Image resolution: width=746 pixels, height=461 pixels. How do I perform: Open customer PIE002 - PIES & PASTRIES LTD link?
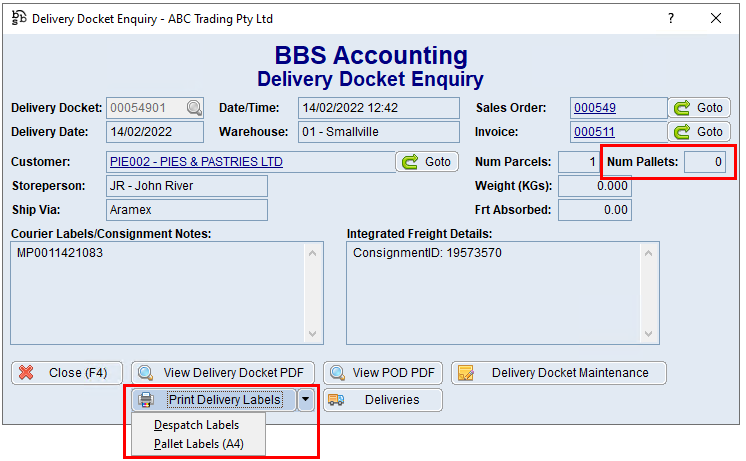197,162
